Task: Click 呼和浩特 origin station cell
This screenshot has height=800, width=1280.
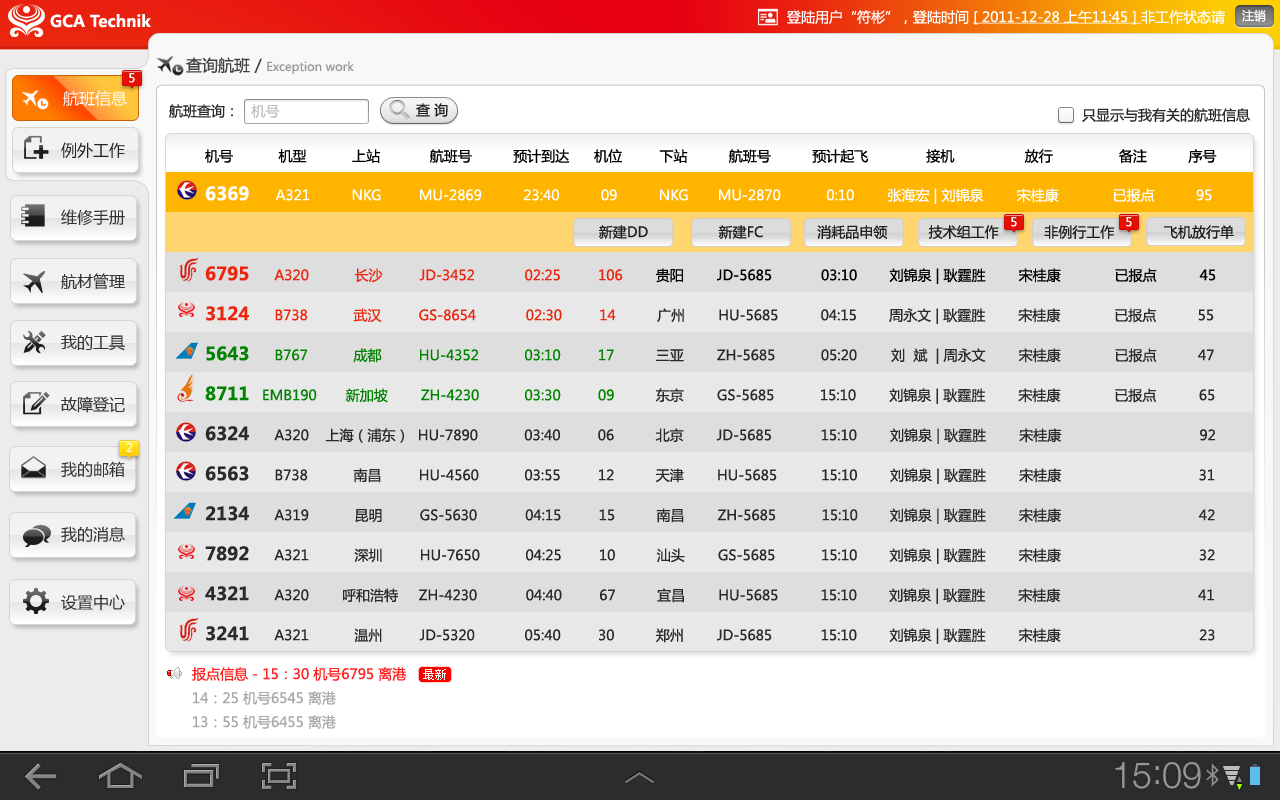Action: pos(370,595)
